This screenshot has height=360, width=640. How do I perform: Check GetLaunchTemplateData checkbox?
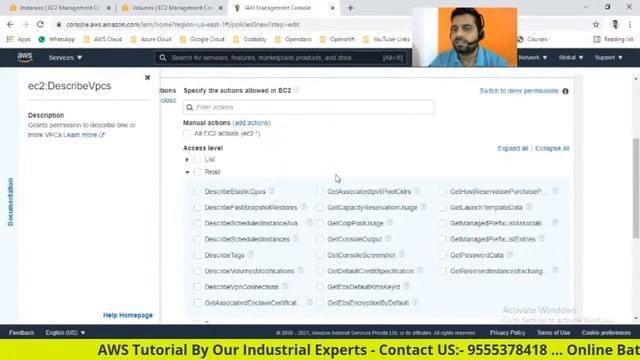pyautogui.click(x=443, y=207)
